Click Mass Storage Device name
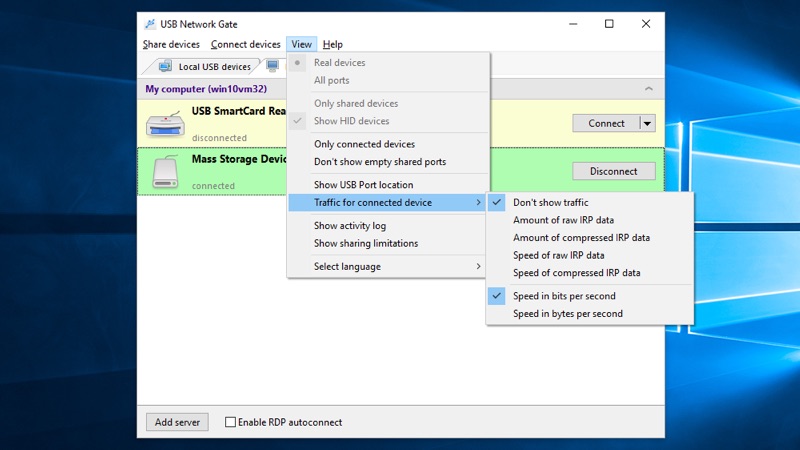800x450 pixels. coord(239,159)
